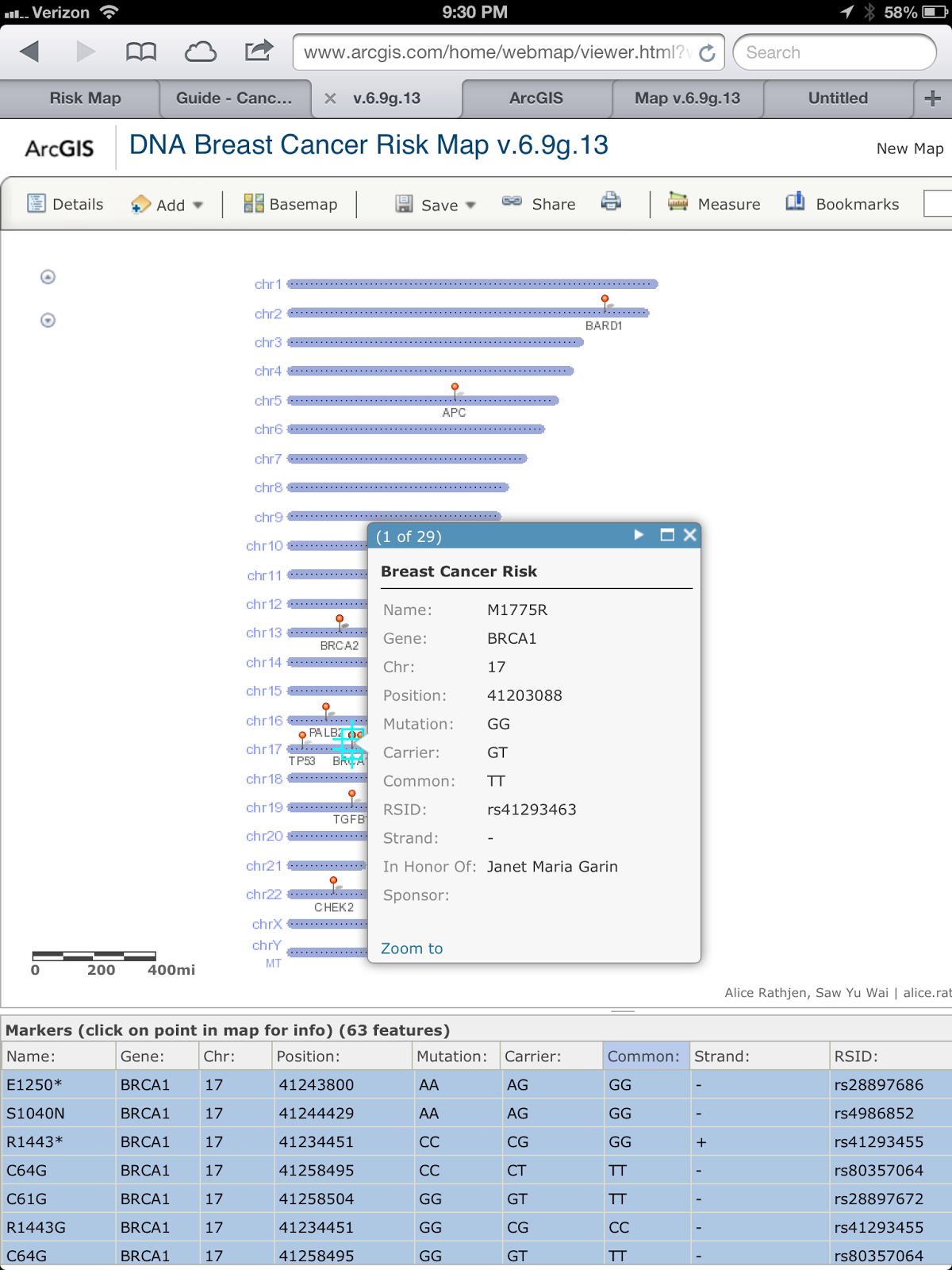The image size is (952, 1270).
Task: Sort table by Position: column header
Action: (342, 1056)
